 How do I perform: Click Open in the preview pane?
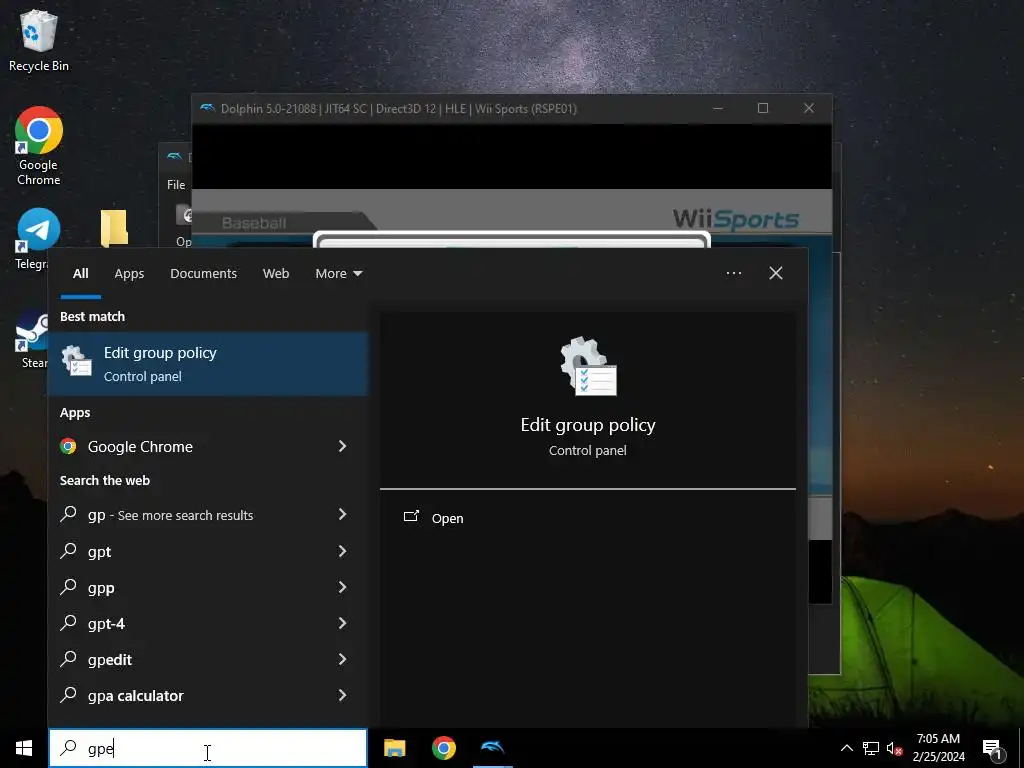click(447, 519)
